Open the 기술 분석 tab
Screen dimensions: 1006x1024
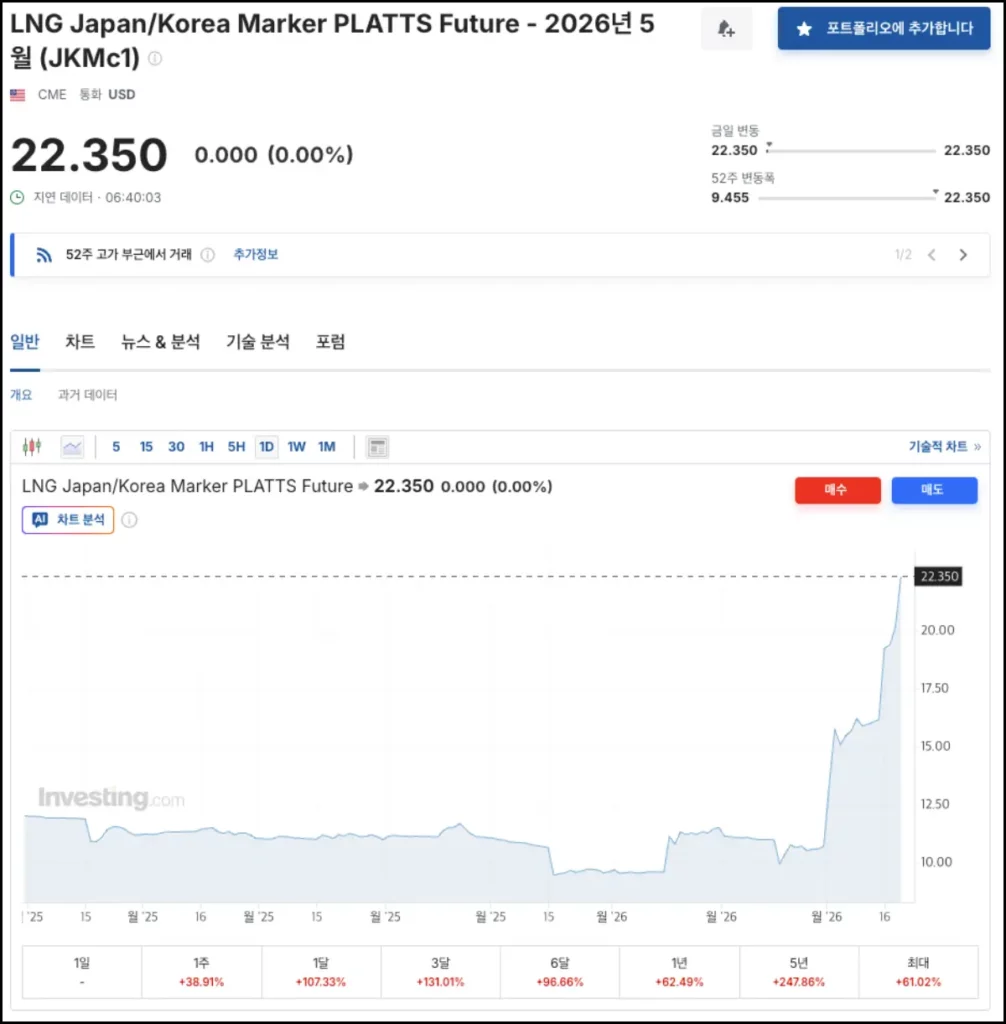pyautogui.click(x=258, y=342)
